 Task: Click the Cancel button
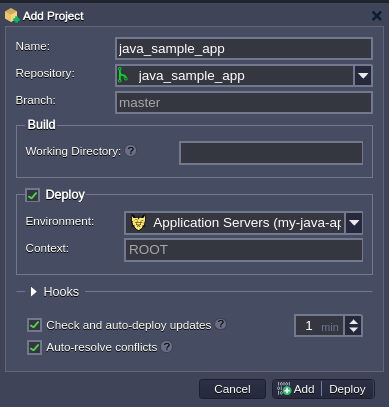232,389
